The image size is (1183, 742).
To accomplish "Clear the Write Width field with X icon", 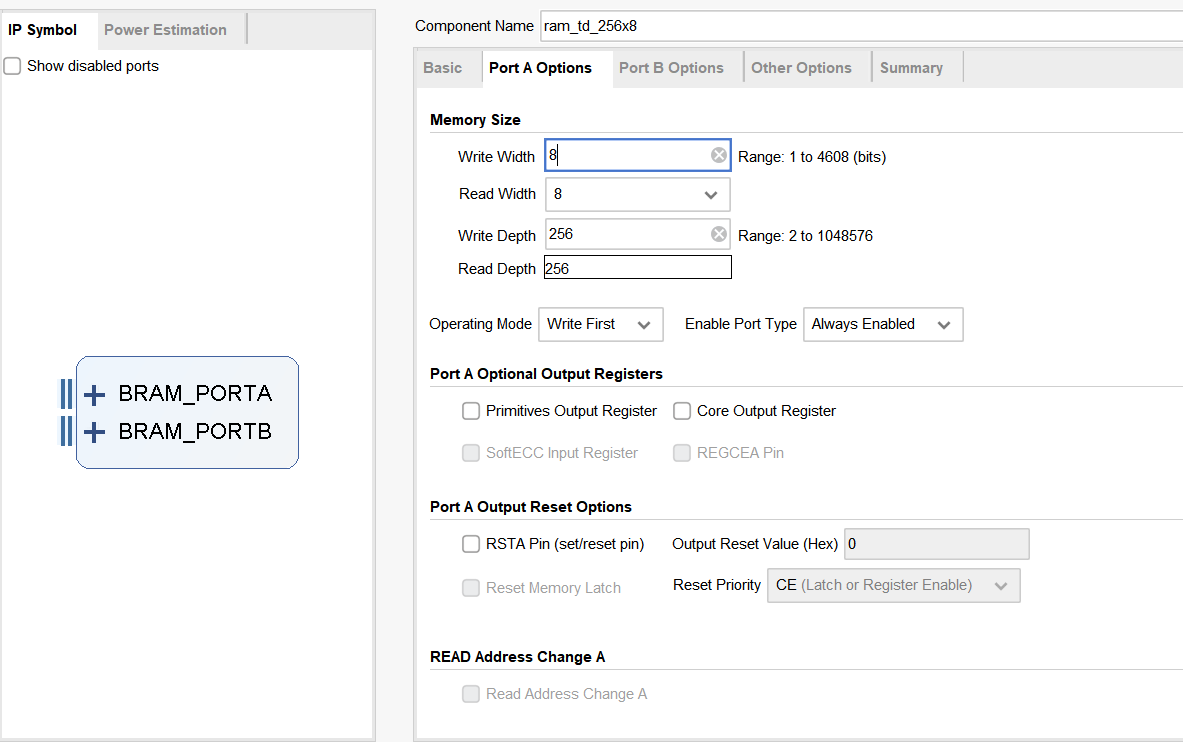I will 718,155.
